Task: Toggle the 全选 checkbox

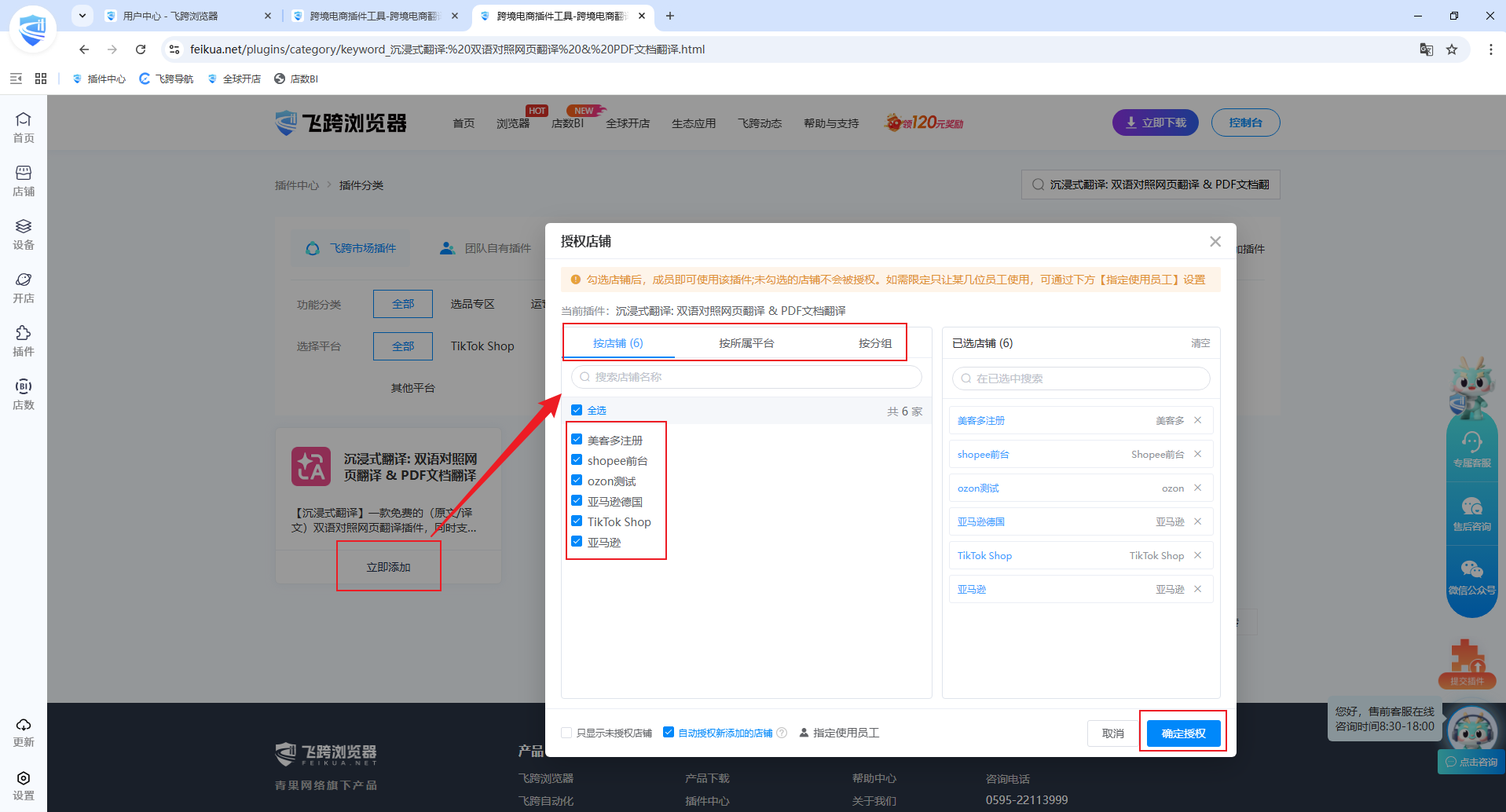Action: pyautogui.click(x=577, y=410)
